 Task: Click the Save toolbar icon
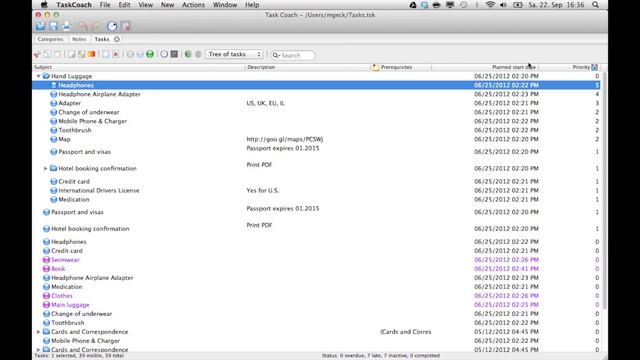[x=53, y=26]
